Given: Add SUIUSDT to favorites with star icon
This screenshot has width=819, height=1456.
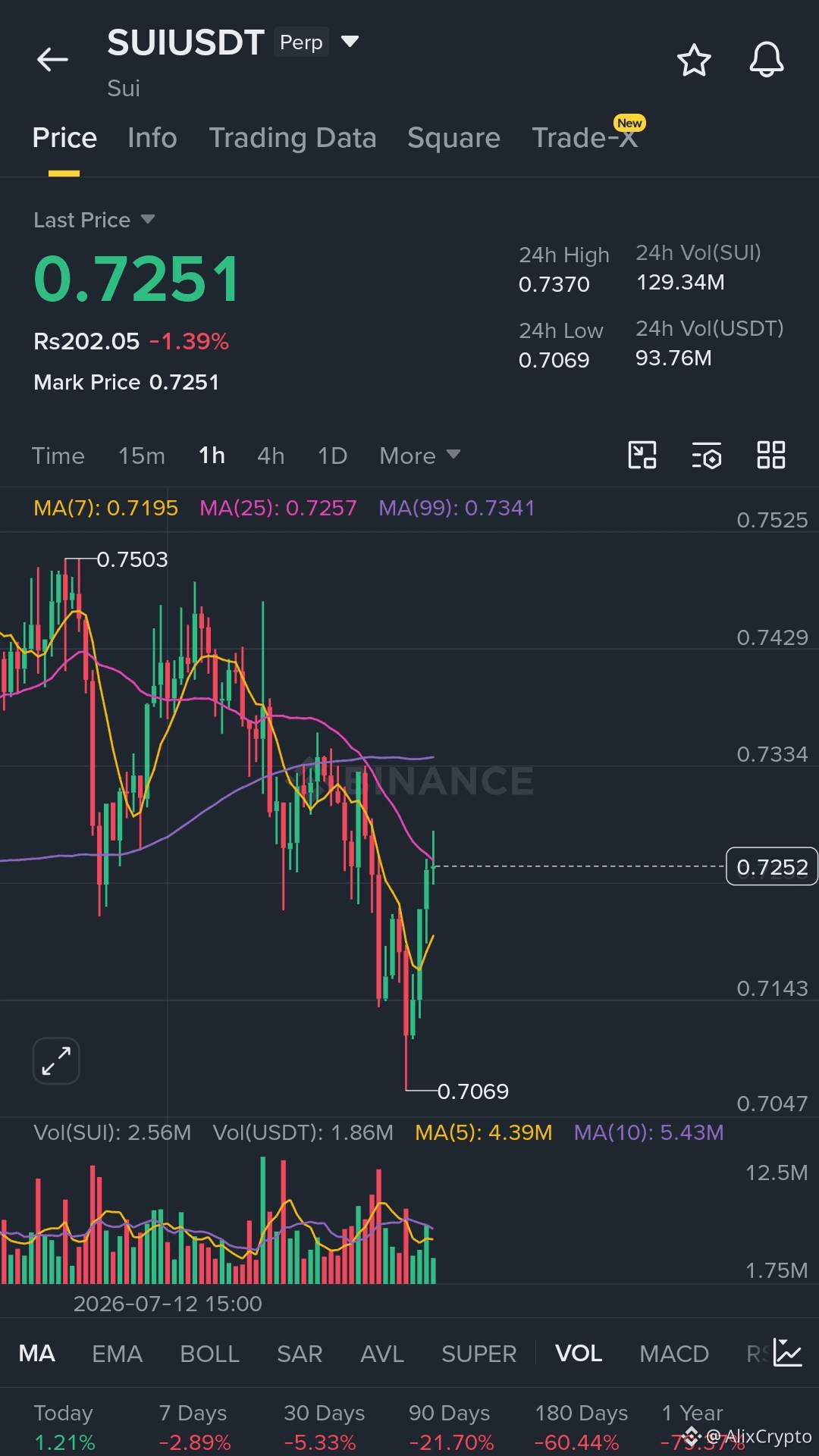Looking at the screenshot, I should (x=694, y=60).
